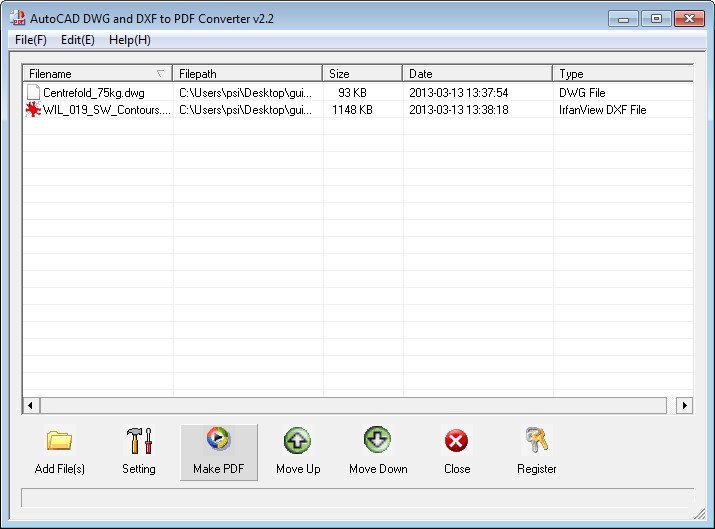Open the File(F) menu
The height and width of the screenshot is (529, 715).
click(31, 40)
